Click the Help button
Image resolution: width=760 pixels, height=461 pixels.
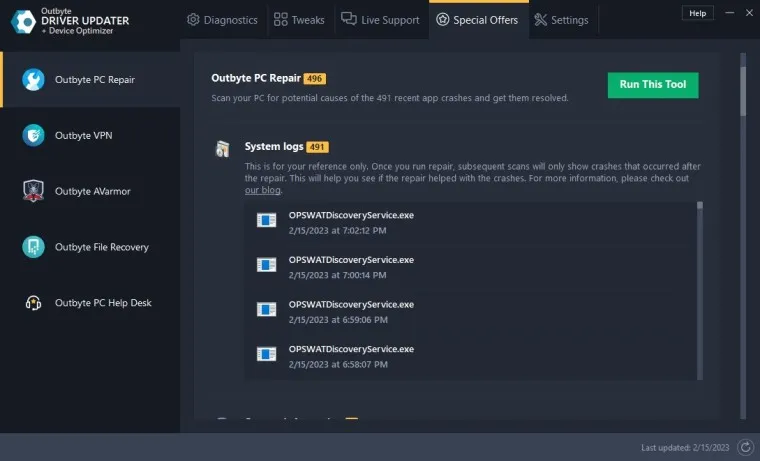(697, 13)
